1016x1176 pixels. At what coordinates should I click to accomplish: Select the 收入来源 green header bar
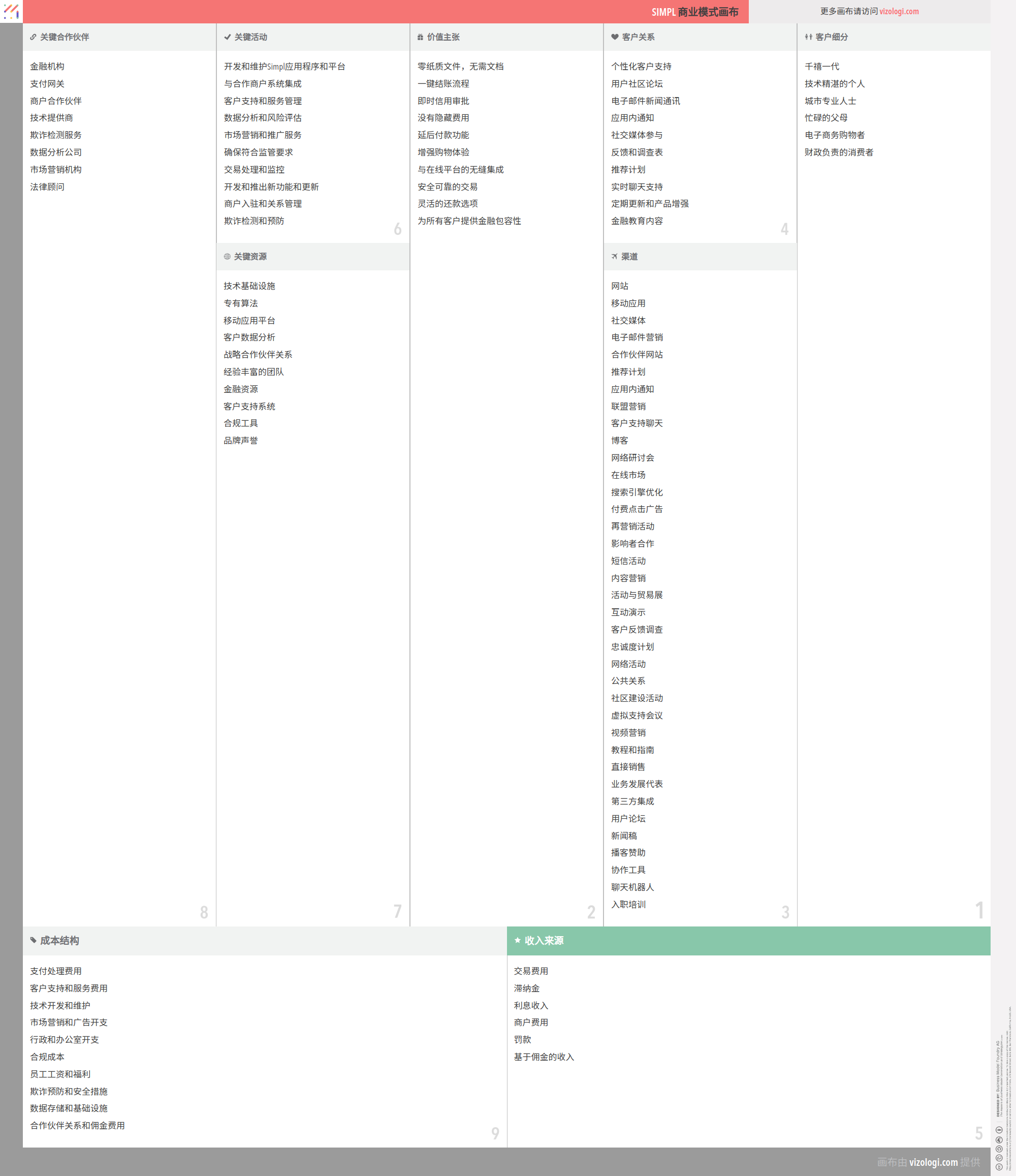748,941
